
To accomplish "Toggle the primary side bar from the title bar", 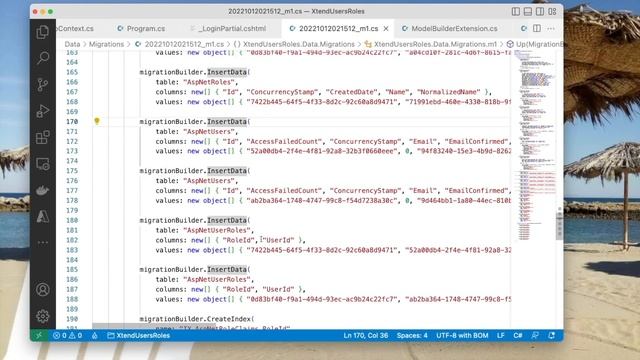I will pos(516,11).
